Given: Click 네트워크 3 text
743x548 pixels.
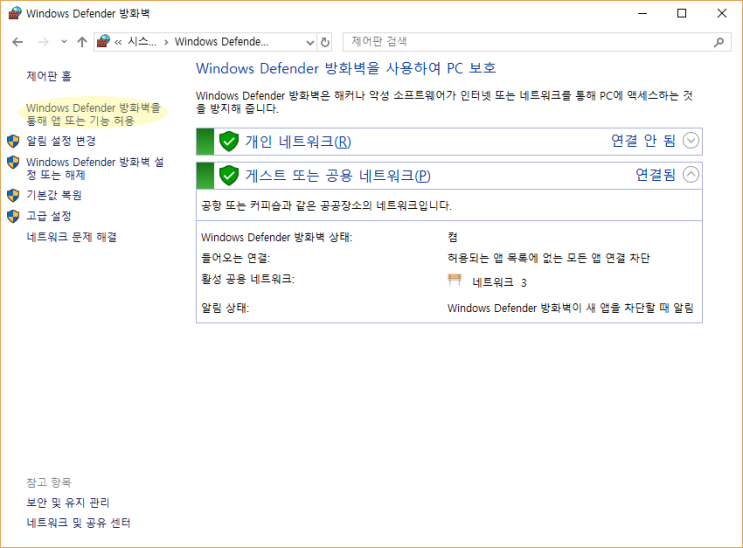Looking at the screenshot, I should (499, 283).
